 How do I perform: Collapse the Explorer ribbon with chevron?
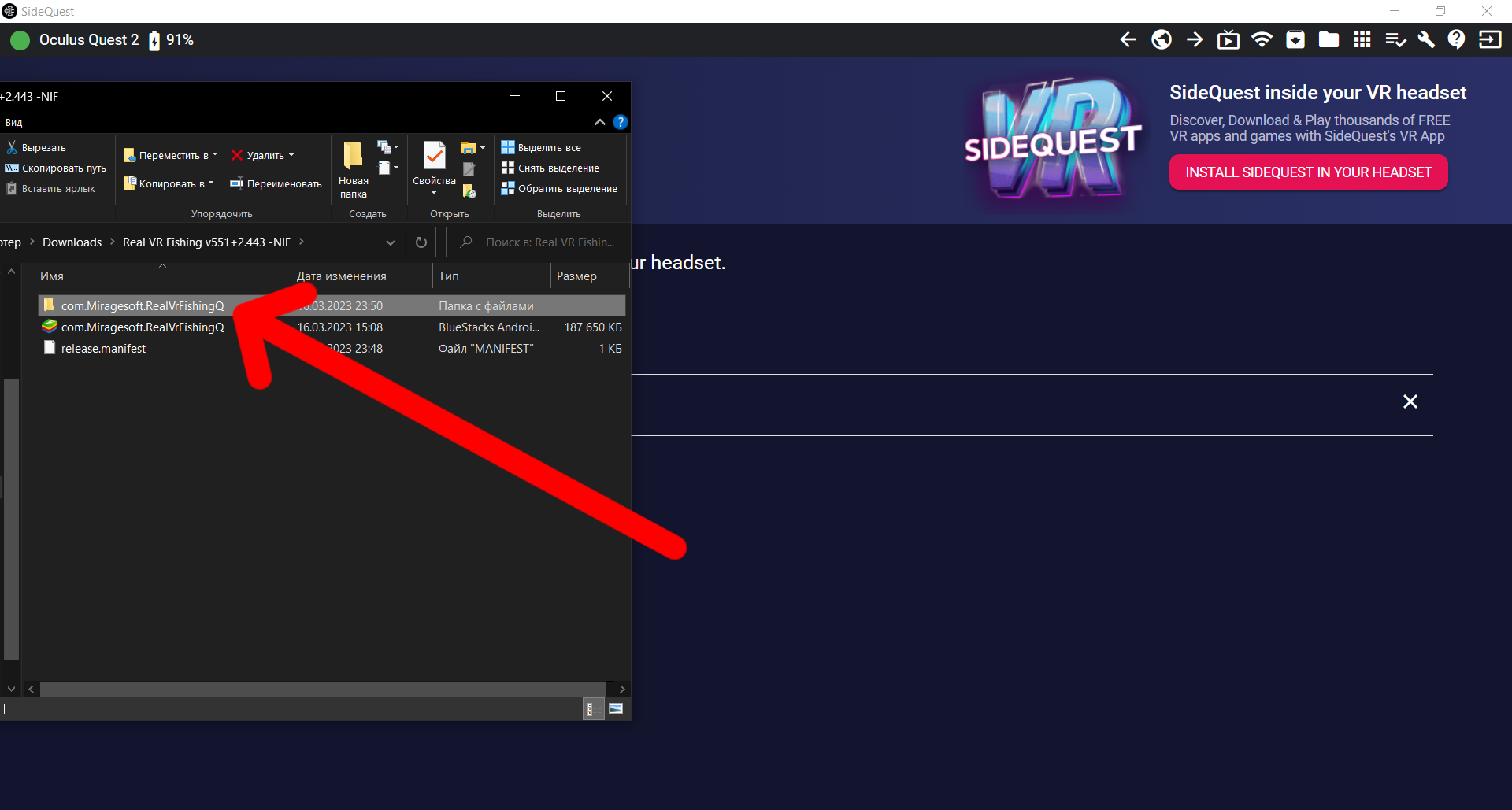tap(600, 122)
